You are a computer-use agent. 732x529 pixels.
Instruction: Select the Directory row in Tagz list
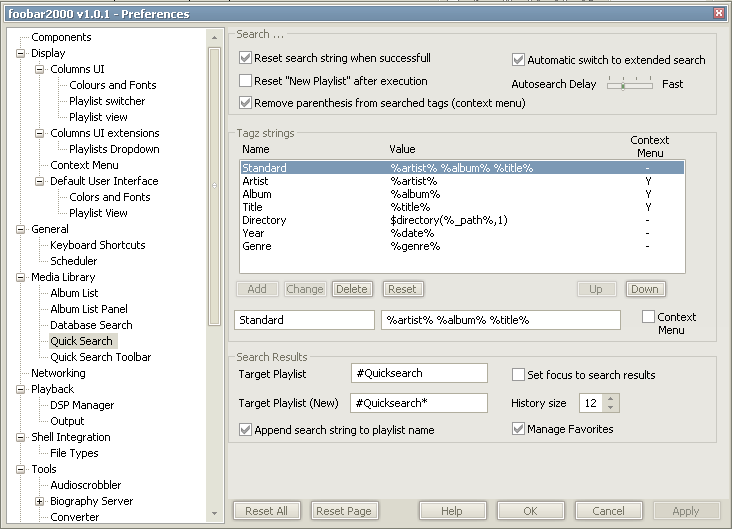point(264,220)
